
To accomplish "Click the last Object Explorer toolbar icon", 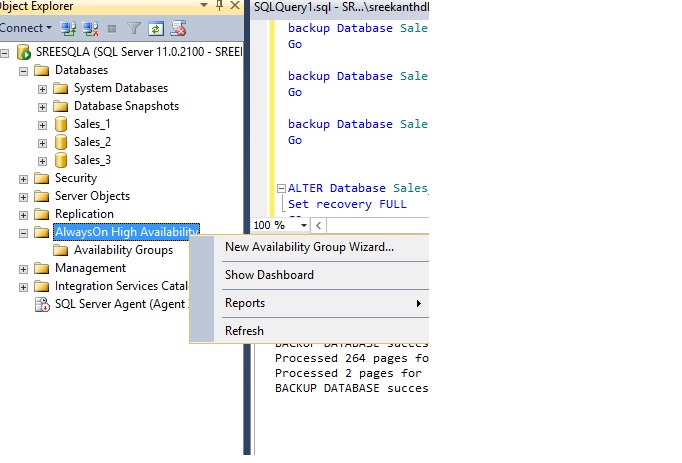I will (179, 28).
